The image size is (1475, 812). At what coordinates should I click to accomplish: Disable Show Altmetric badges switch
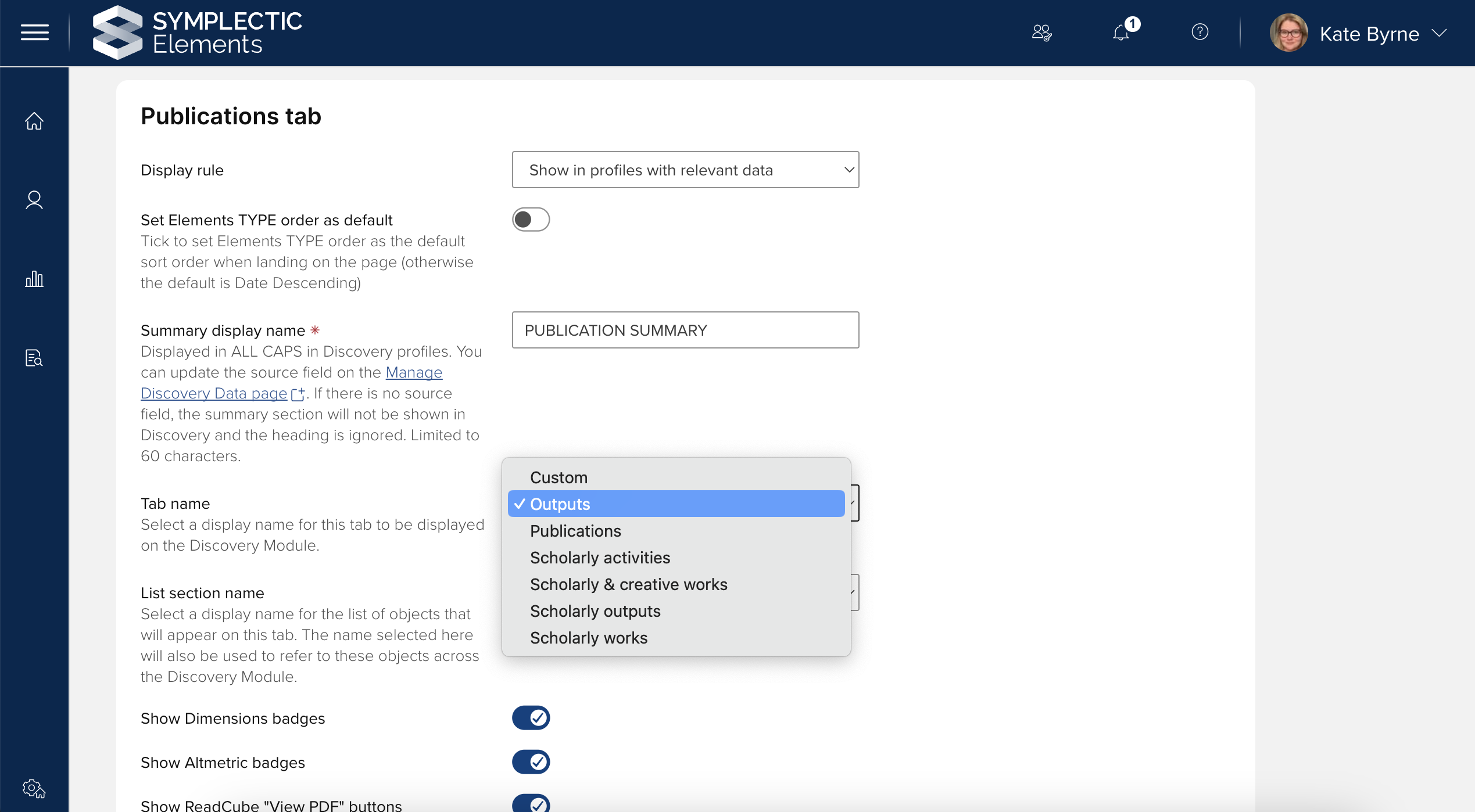(x=531, y=762)
